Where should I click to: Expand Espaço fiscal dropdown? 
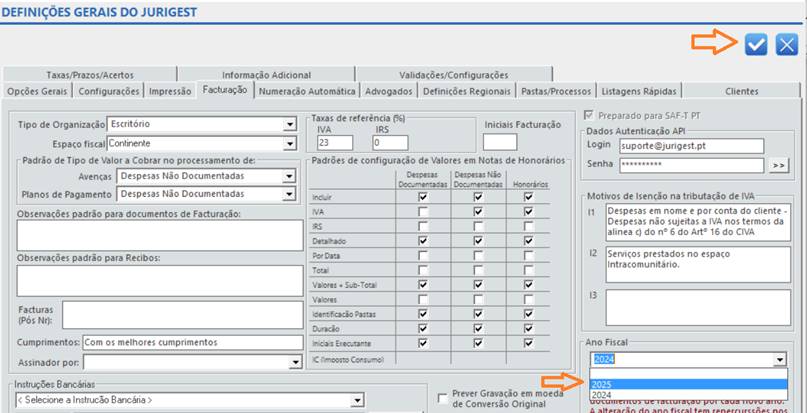(x=291, y=143)
